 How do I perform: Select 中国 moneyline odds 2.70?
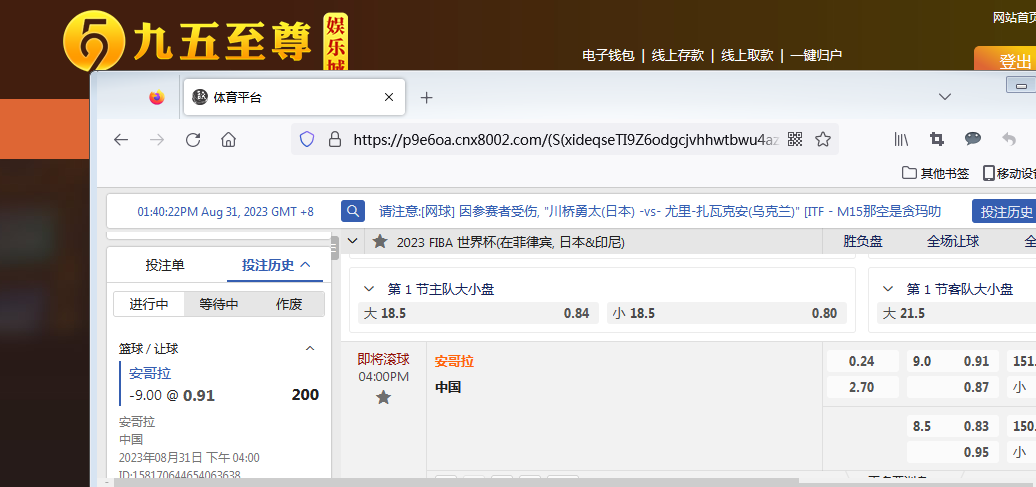click(x=862, y=387)
